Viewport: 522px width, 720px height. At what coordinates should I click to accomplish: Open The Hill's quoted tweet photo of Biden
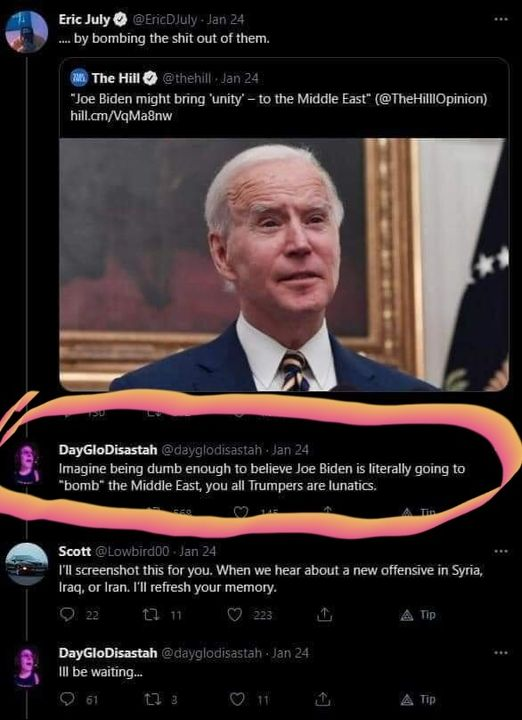coord(284,264)
